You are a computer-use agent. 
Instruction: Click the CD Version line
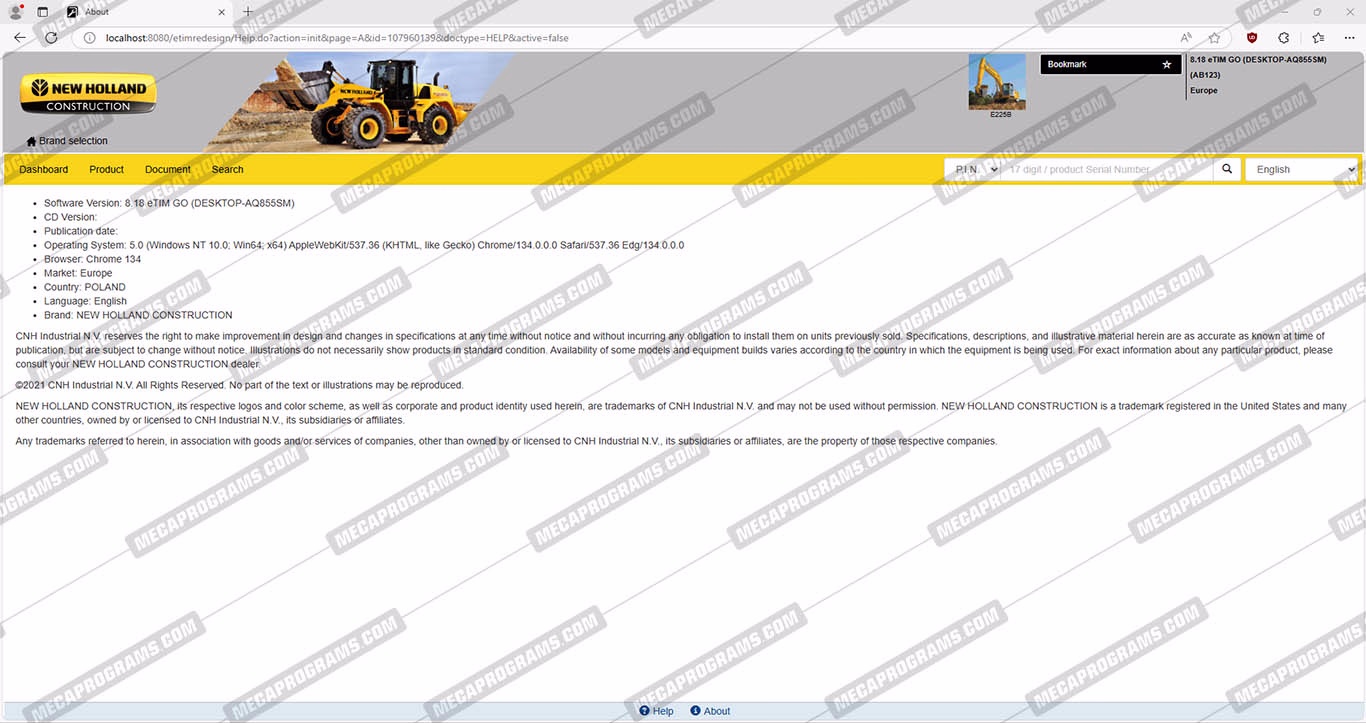pyautogui.click(x=70, y=217)
